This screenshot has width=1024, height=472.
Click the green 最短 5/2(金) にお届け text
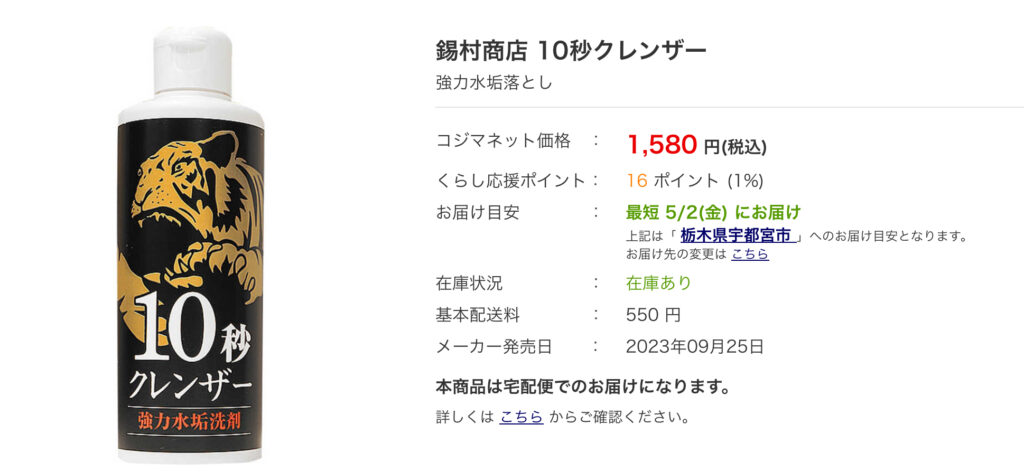713,212
